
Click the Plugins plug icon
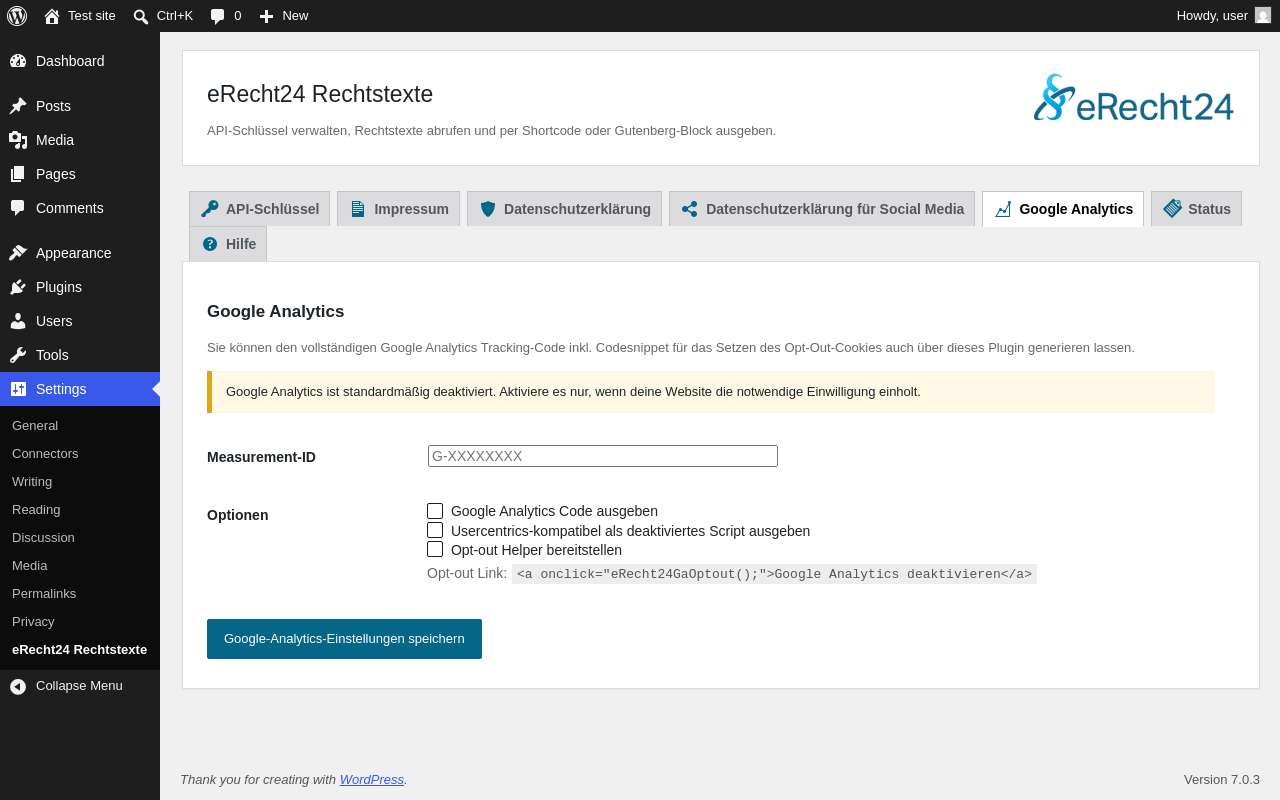18,287
